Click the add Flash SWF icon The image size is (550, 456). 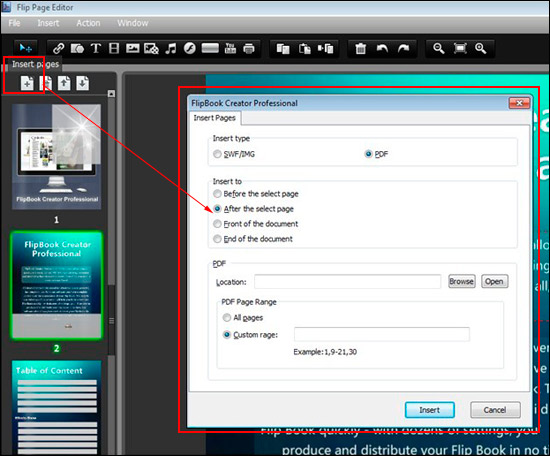coord(190,48)
